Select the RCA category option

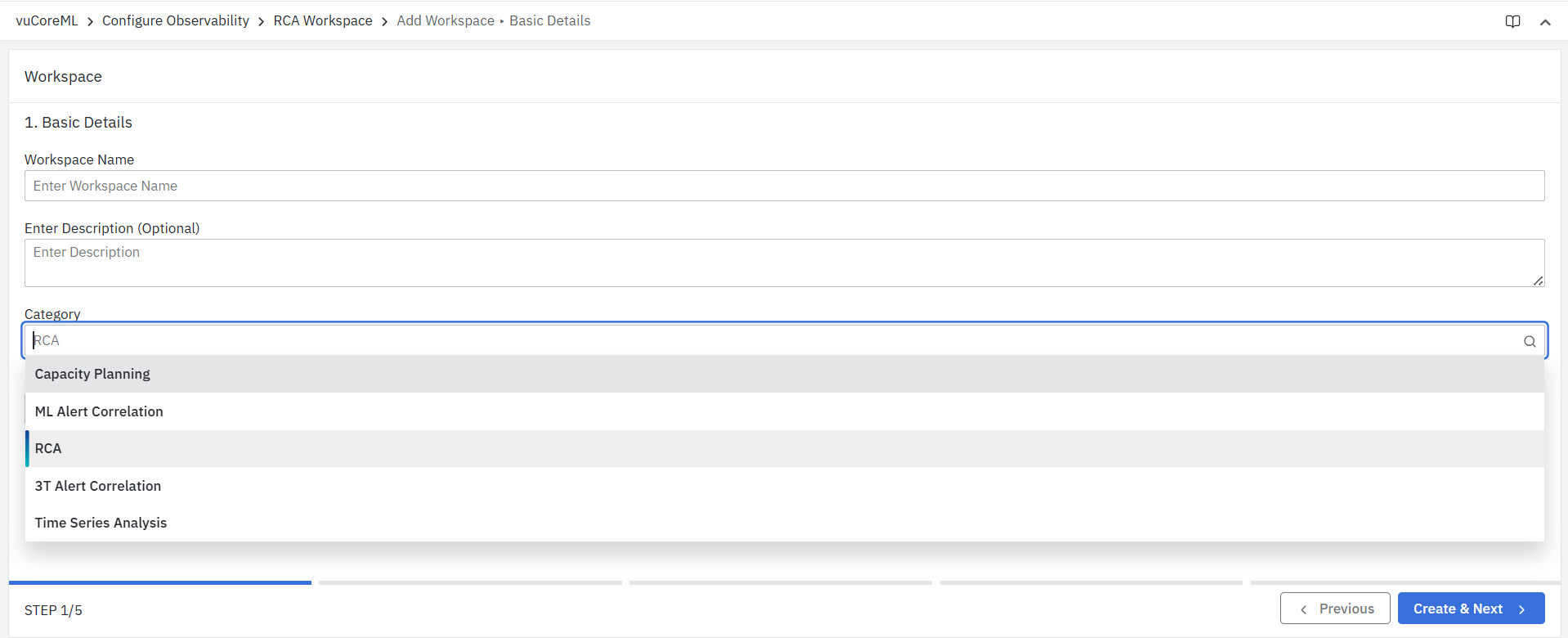[48, 448]
